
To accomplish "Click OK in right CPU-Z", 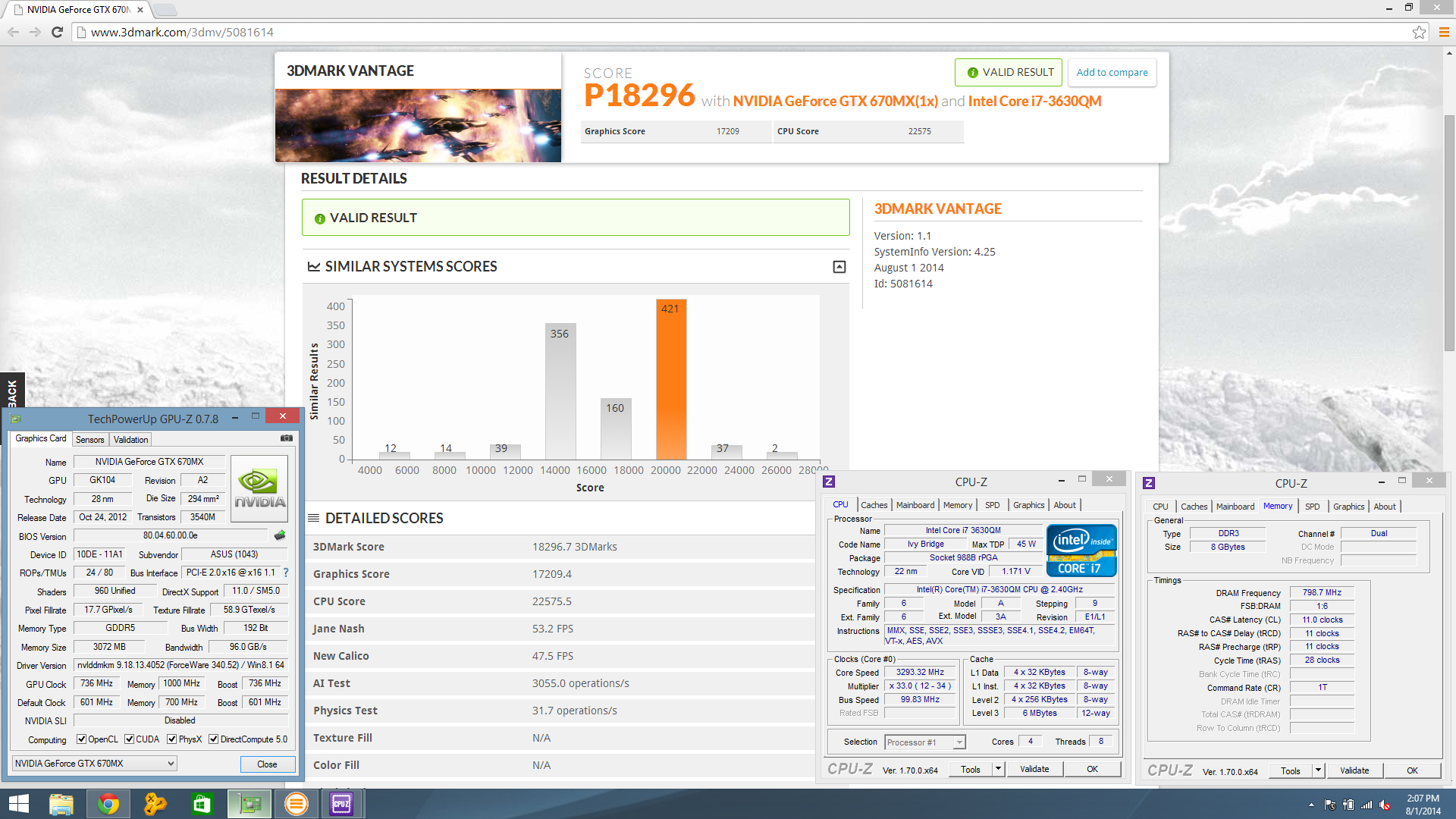I will coord(1412,770).
